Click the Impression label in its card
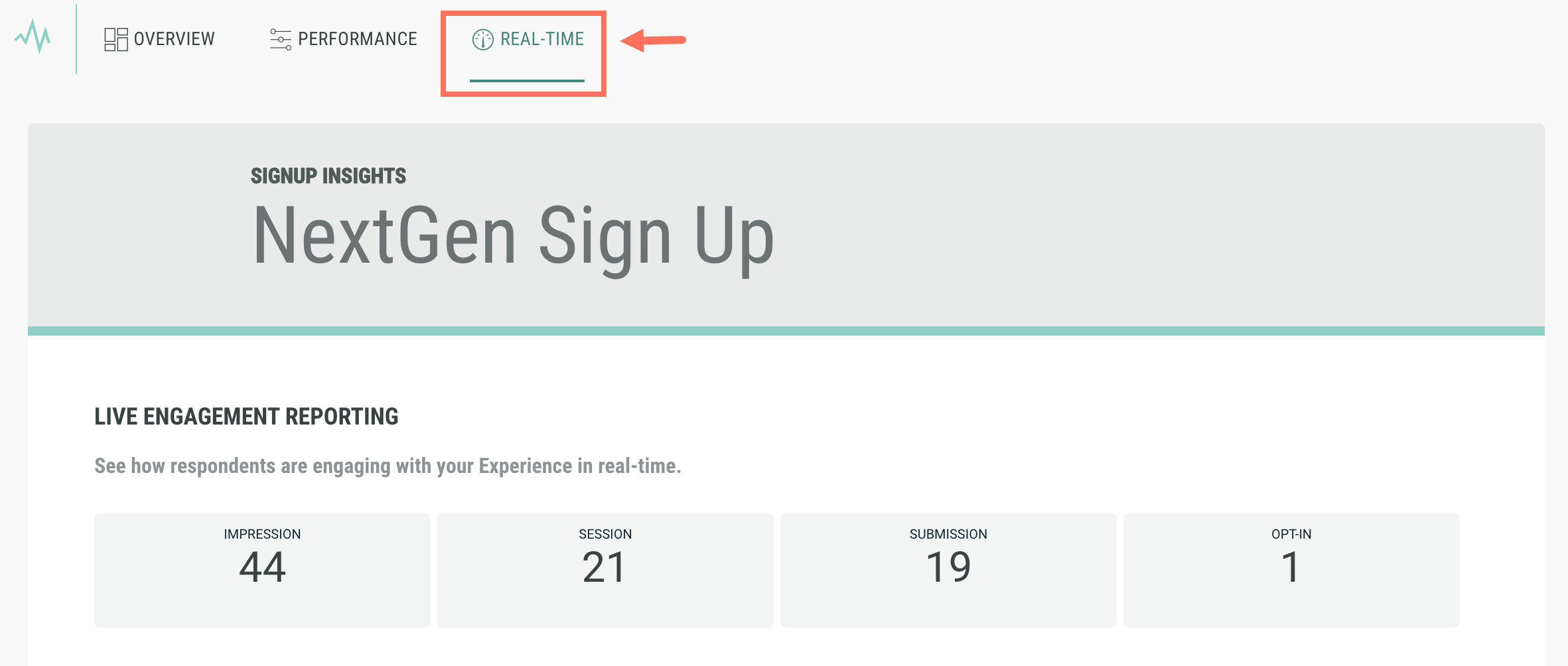This screenshot has height=666, width=1568. point(262,534)
